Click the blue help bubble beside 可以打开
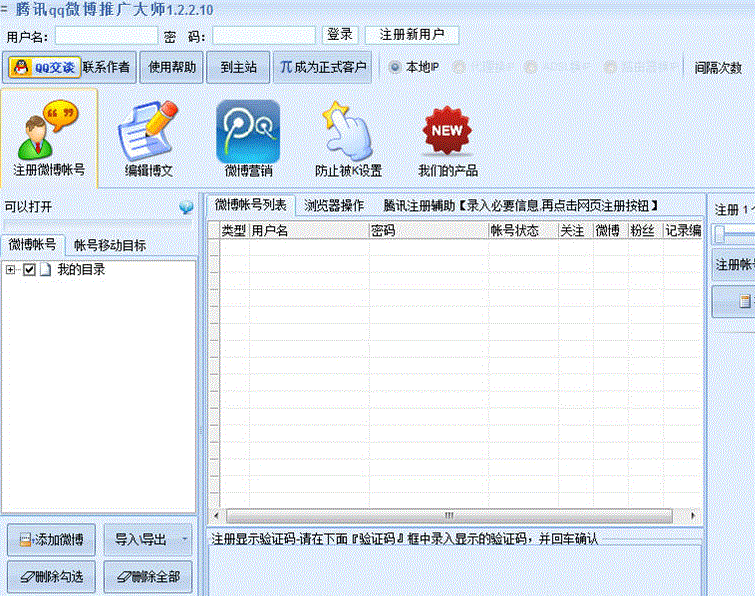The width and height of the screenshot is (755, 596). [186, 207]
